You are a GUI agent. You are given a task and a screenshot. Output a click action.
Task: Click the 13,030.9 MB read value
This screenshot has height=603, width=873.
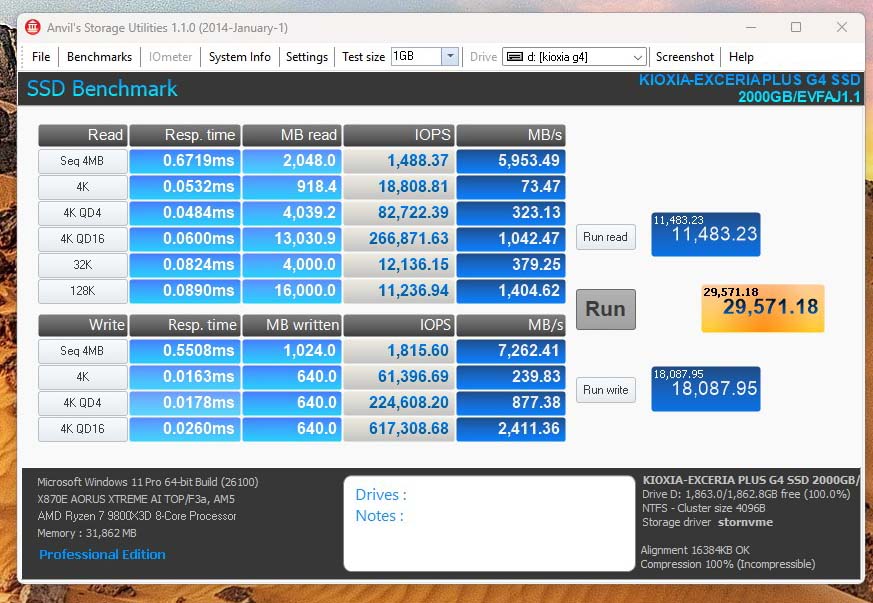(x=292, y=238)
